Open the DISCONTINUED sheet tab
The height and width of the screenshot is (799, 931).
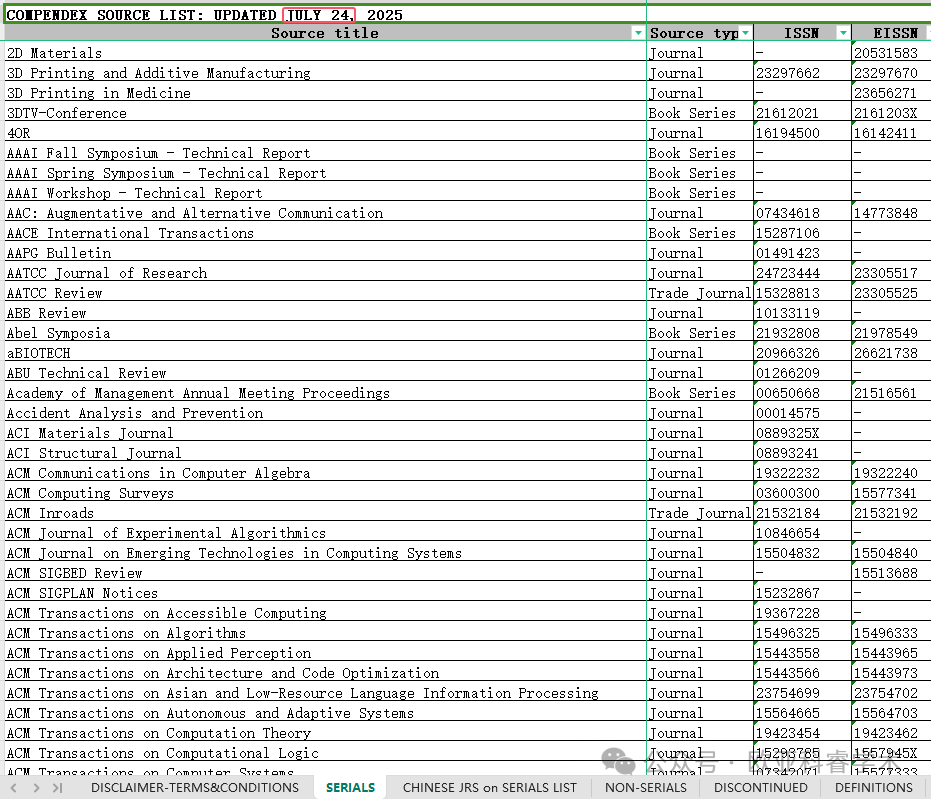point(761,788)
